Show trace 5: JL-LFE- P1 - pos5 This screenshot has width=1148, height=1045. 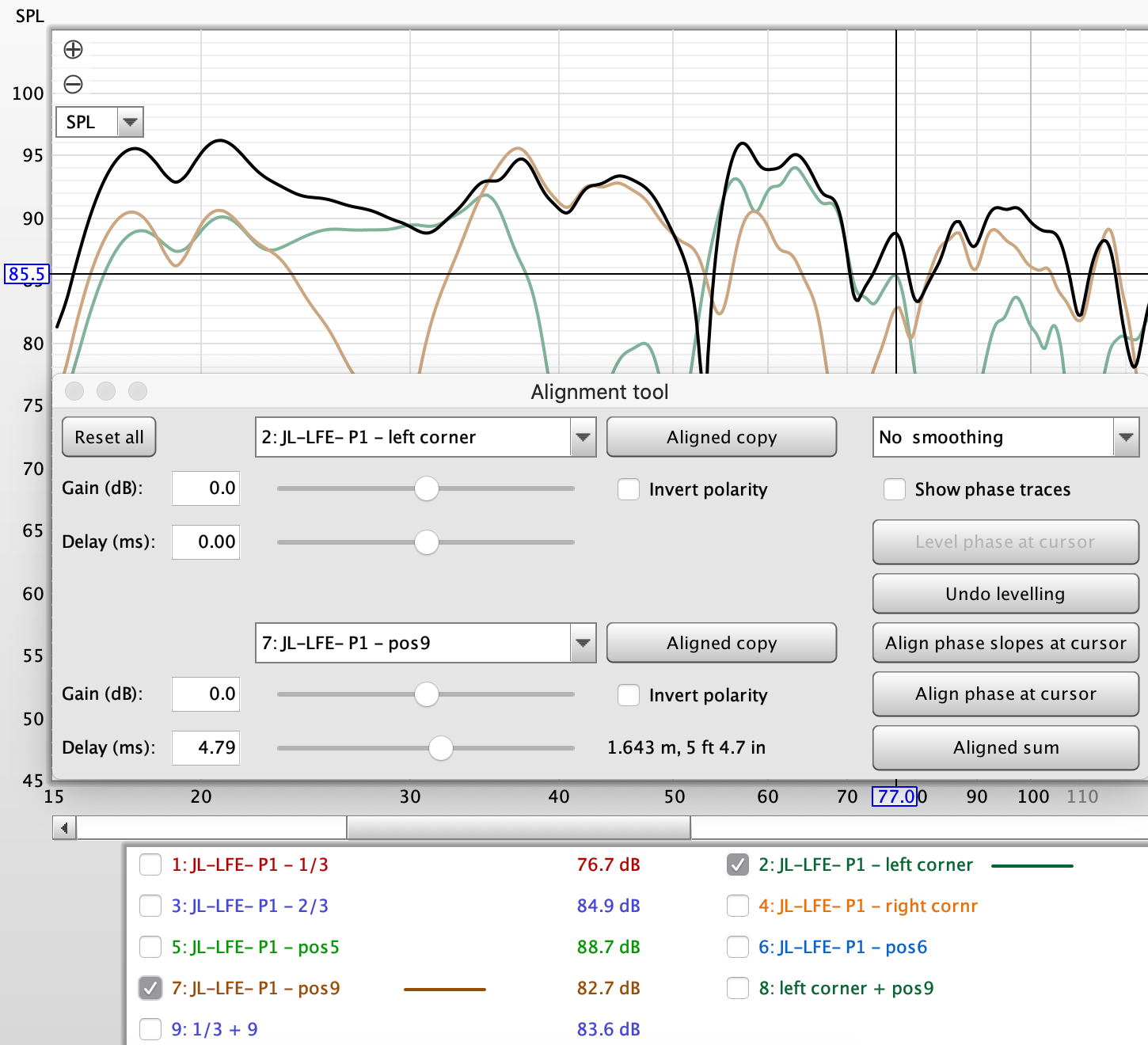[x=150, y=947]
